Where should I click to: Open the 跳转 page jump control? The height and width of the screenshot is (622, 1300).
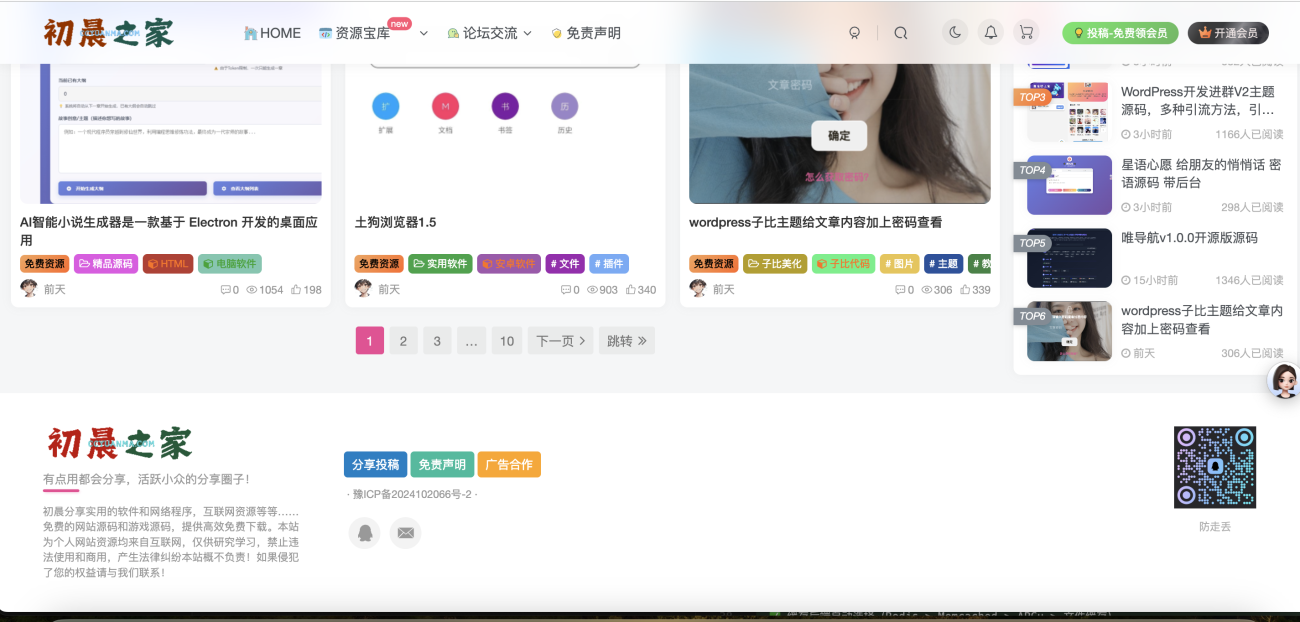coord(627,341)
